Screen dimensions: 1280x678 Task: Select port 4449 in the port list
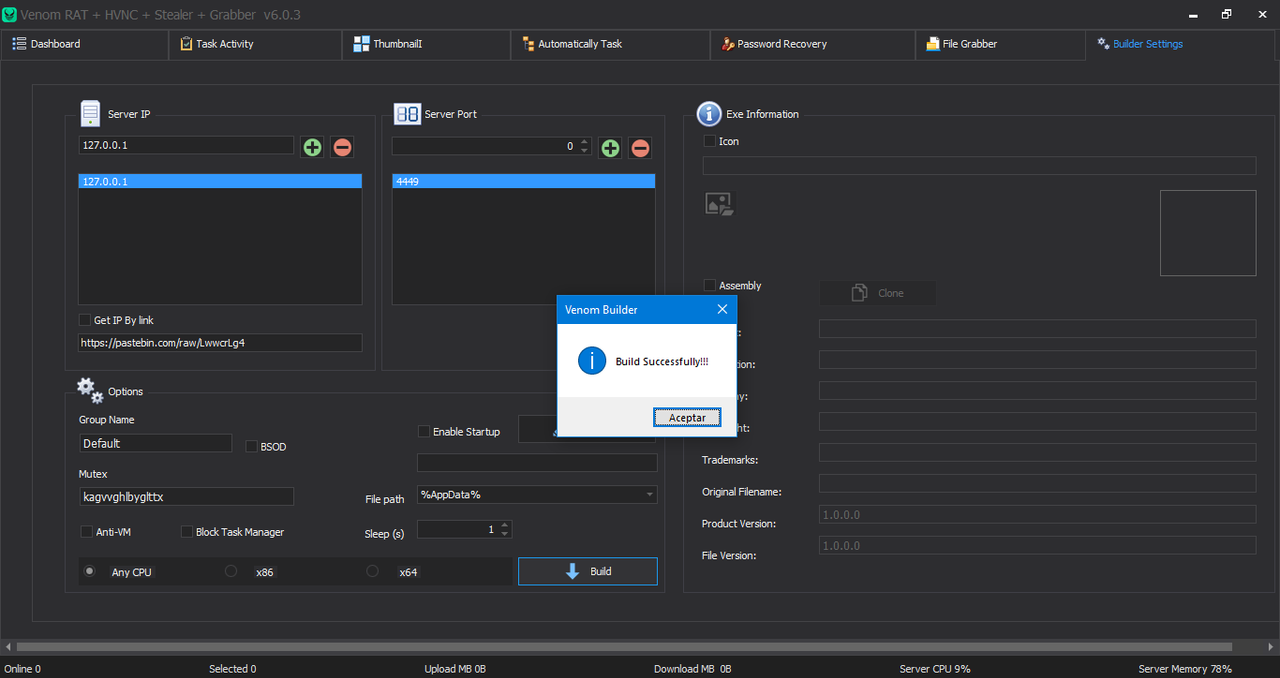click(x=524, y=181)
